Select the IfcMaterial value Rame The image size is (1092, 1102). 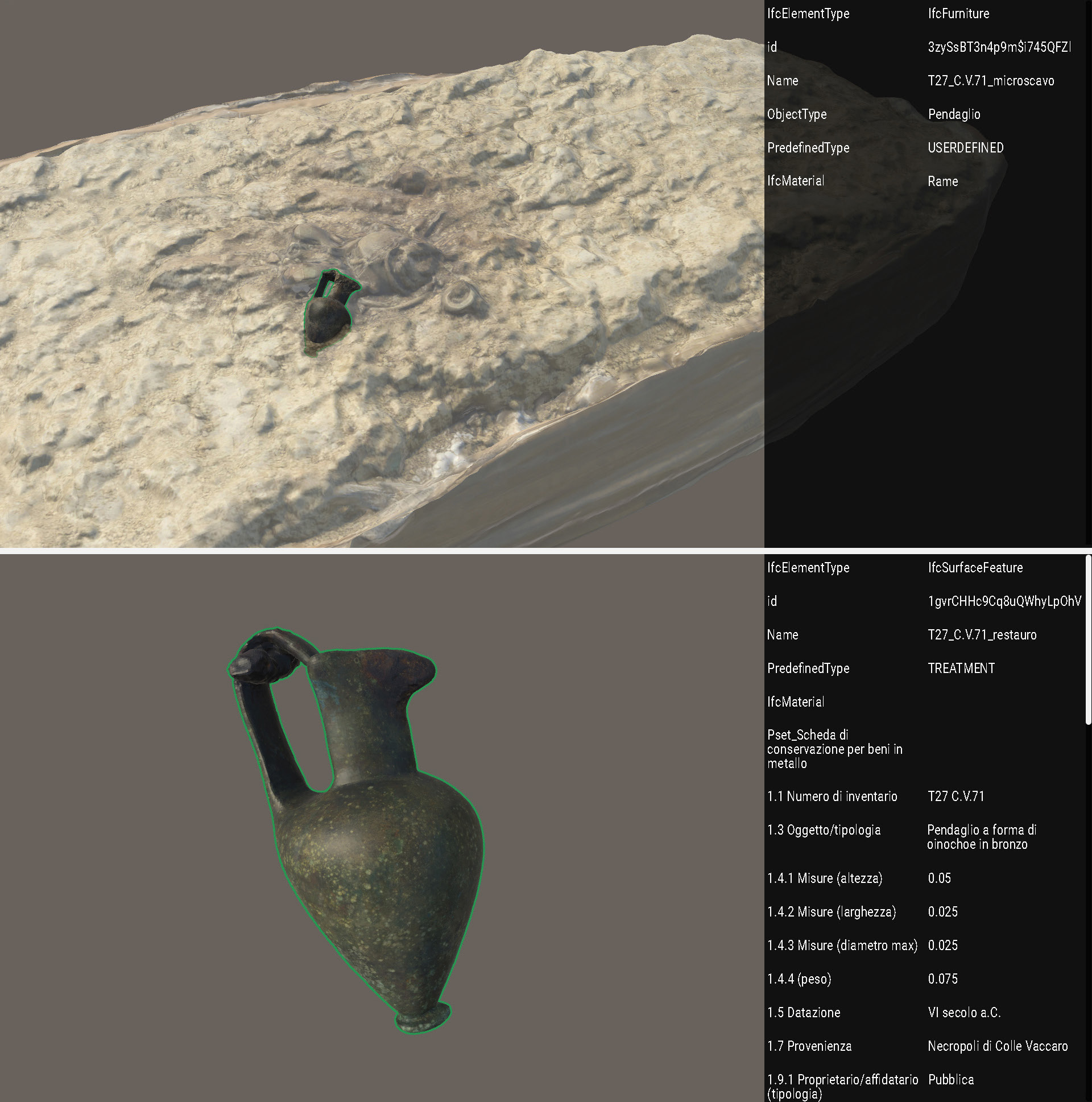point(942,181)
